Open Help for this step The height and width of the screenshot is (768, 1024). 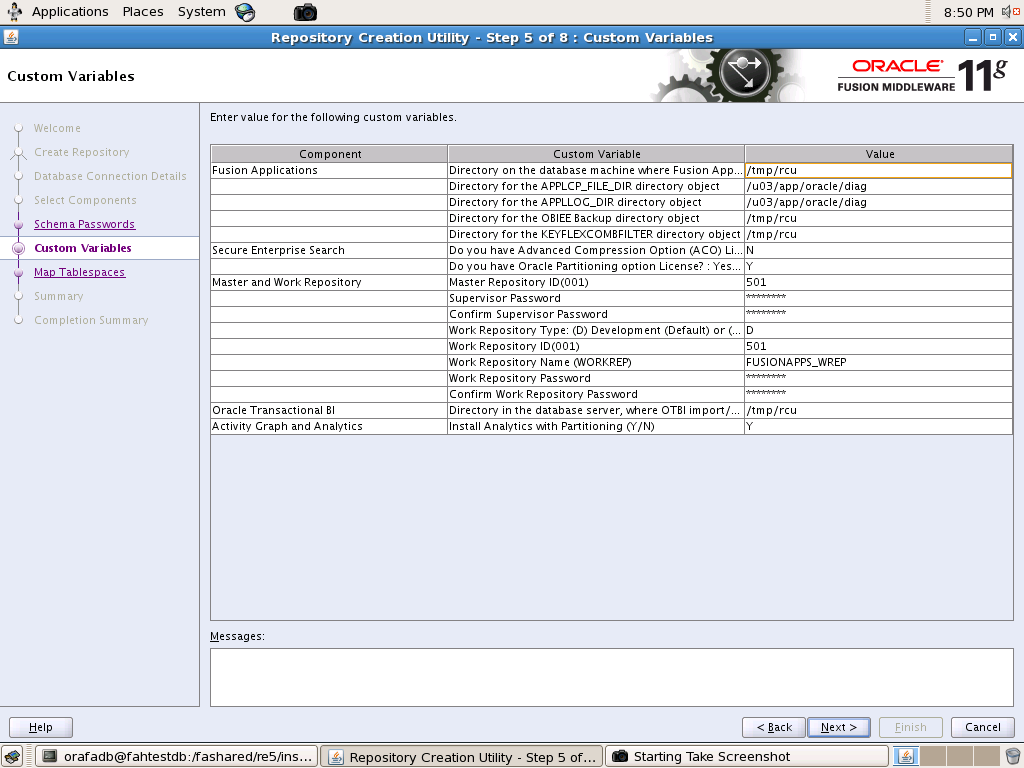pos(40,728)
